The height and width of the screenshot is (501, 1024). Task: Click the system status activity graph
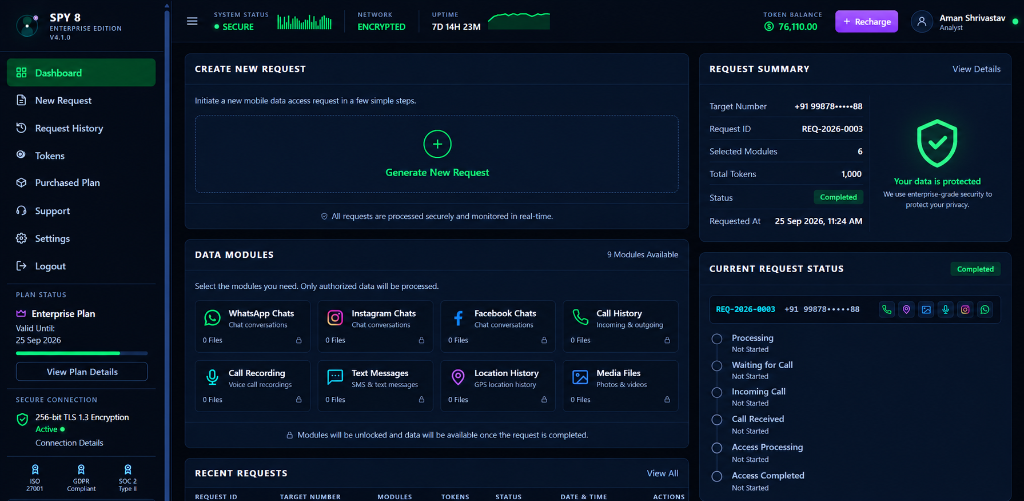(306, 22)
